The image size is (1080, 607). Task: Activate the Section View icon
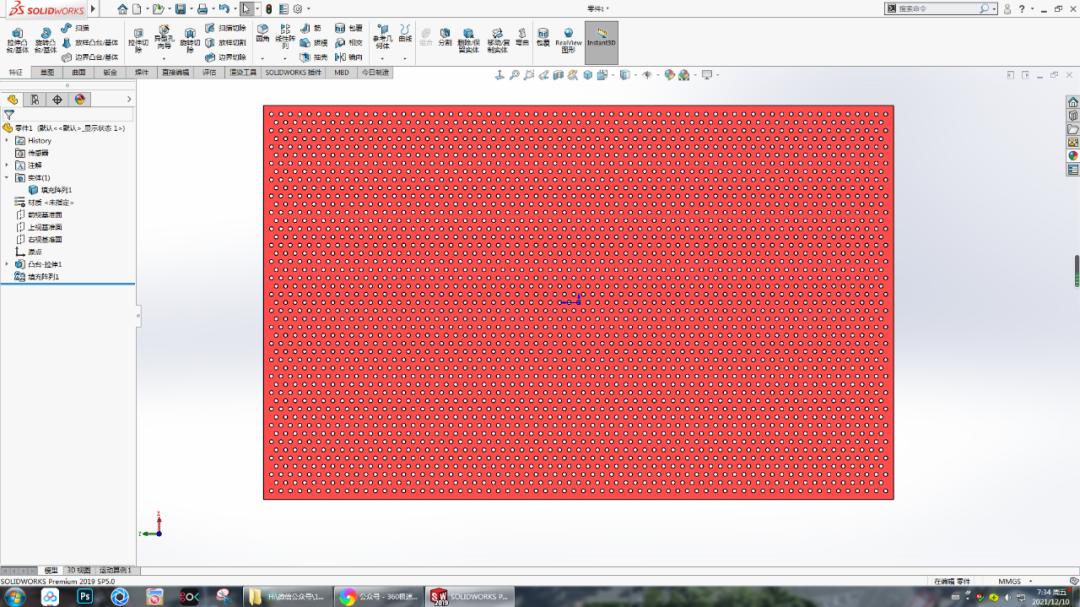point(557,74)
